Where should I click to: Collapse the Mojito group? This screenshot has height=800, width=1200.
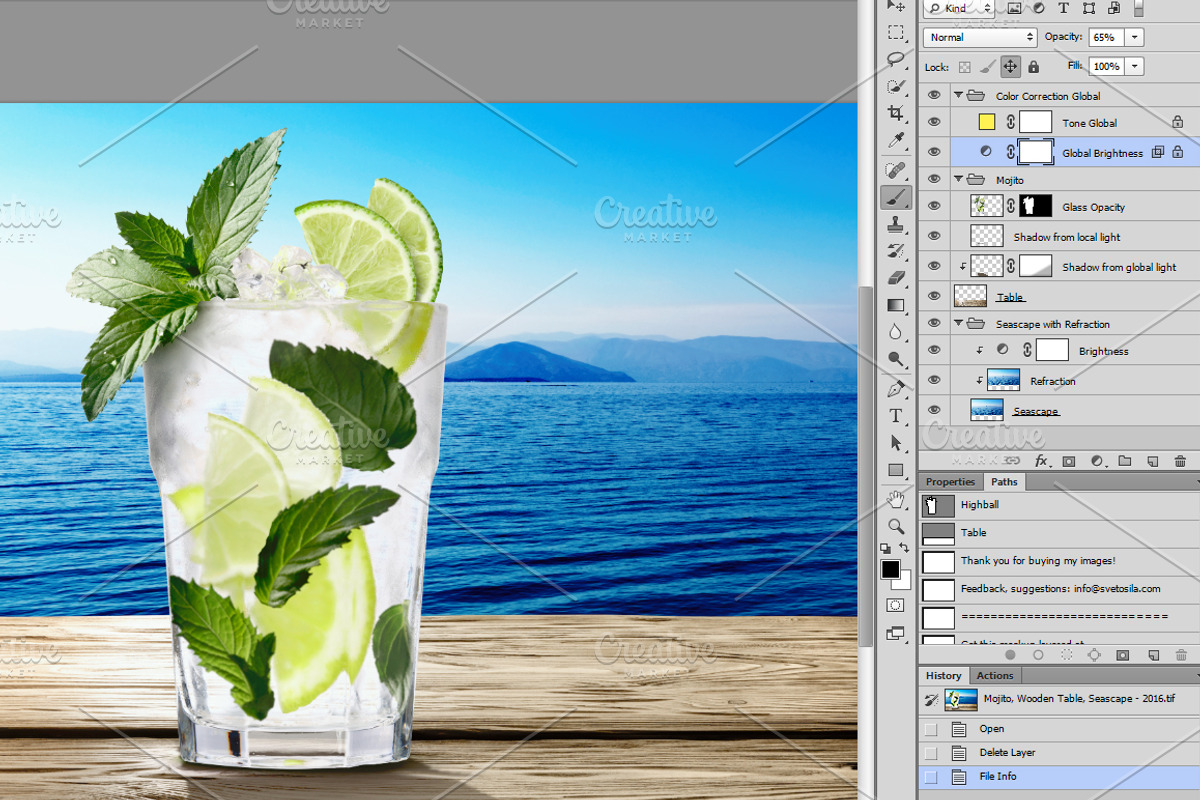958,180
